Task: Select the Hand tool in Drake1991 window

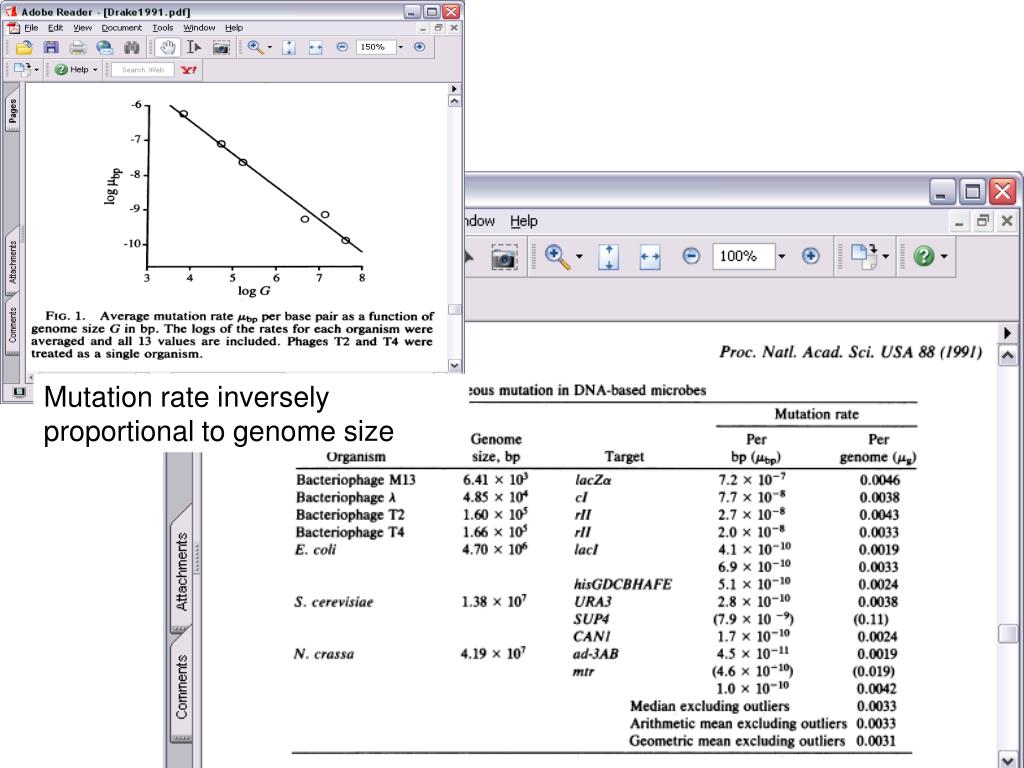Action: click(168, 47)
